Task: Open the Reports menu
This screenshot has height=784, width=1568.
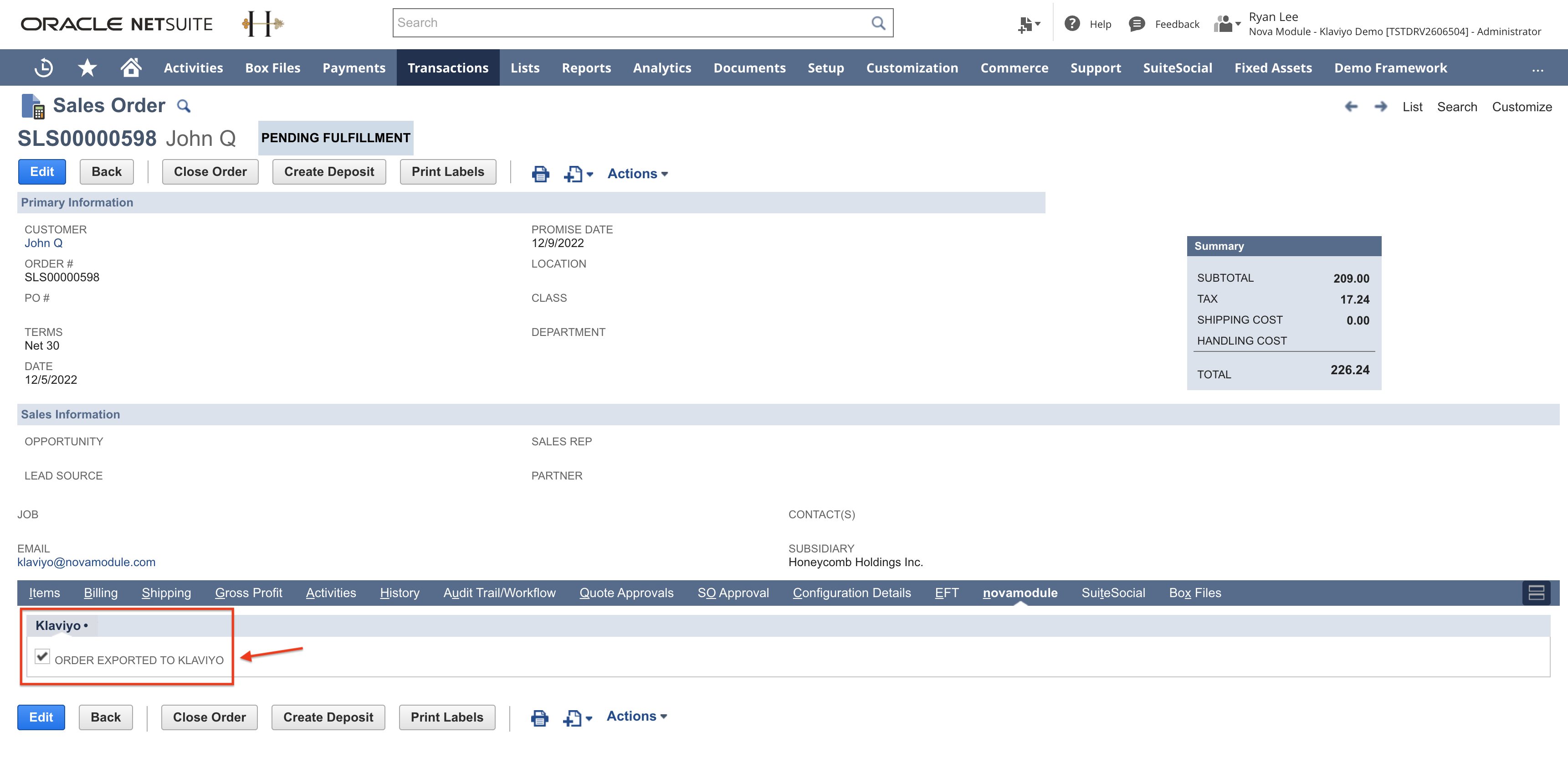Action: [x=586, y=67]
